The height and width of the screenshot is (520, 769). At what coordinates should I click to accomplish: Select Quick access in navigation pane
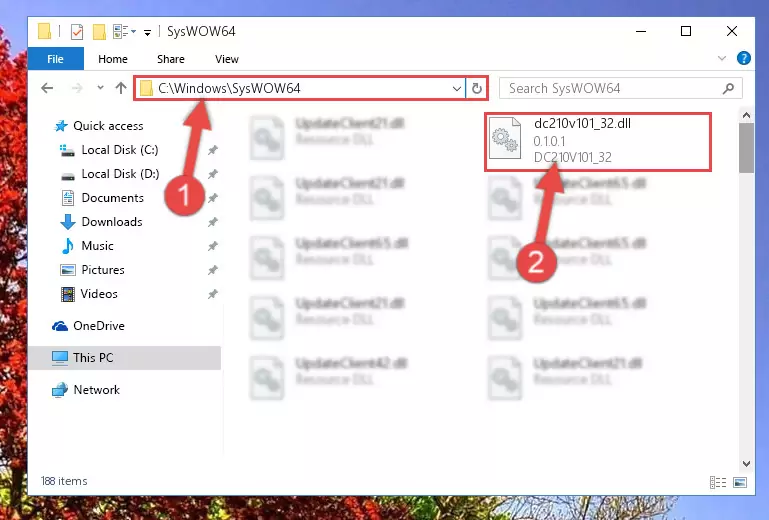tap(108, 126)
